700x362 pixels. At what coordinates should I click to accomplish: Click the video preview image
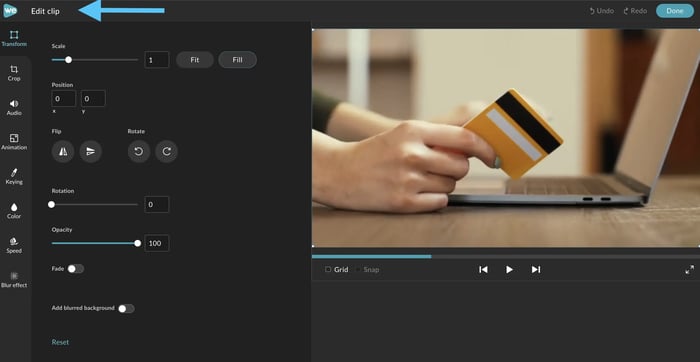pyautogui.click(x=506, y=138)
